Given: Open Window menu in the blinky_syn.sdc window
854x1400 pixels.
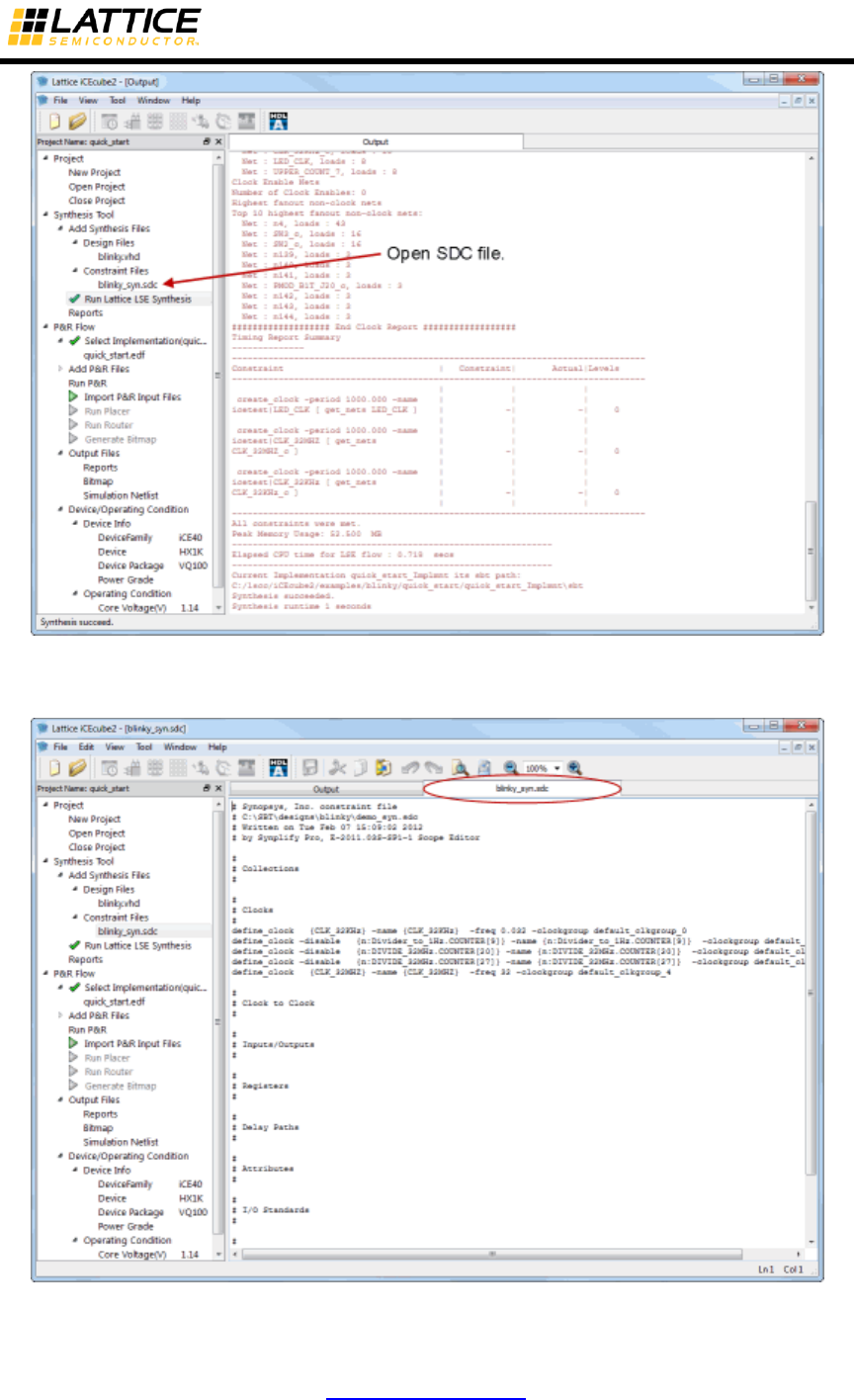Looking at the screenshot, I should tap(180, 747).
